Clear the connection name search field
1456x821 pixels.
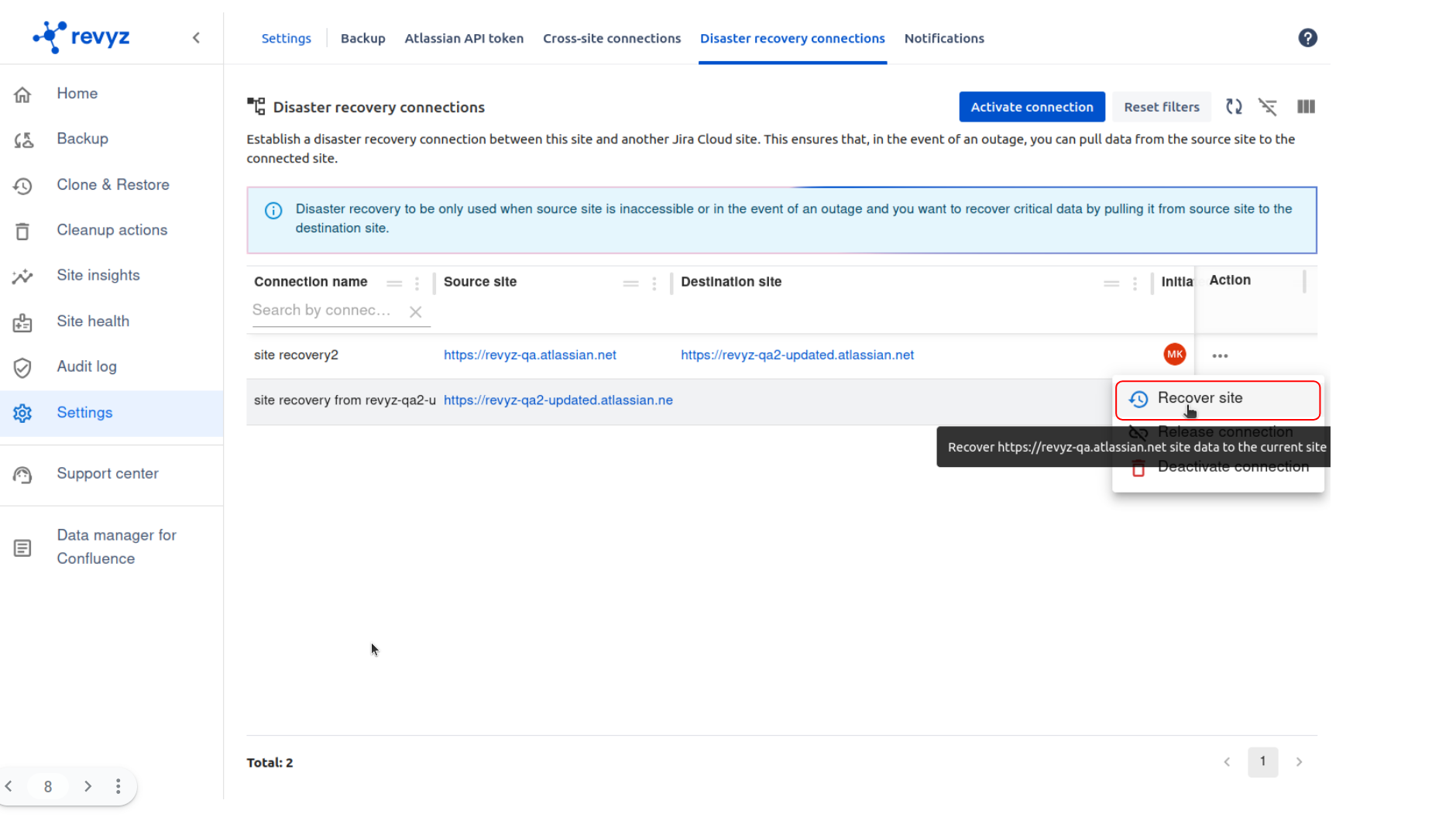coord(415,311)
